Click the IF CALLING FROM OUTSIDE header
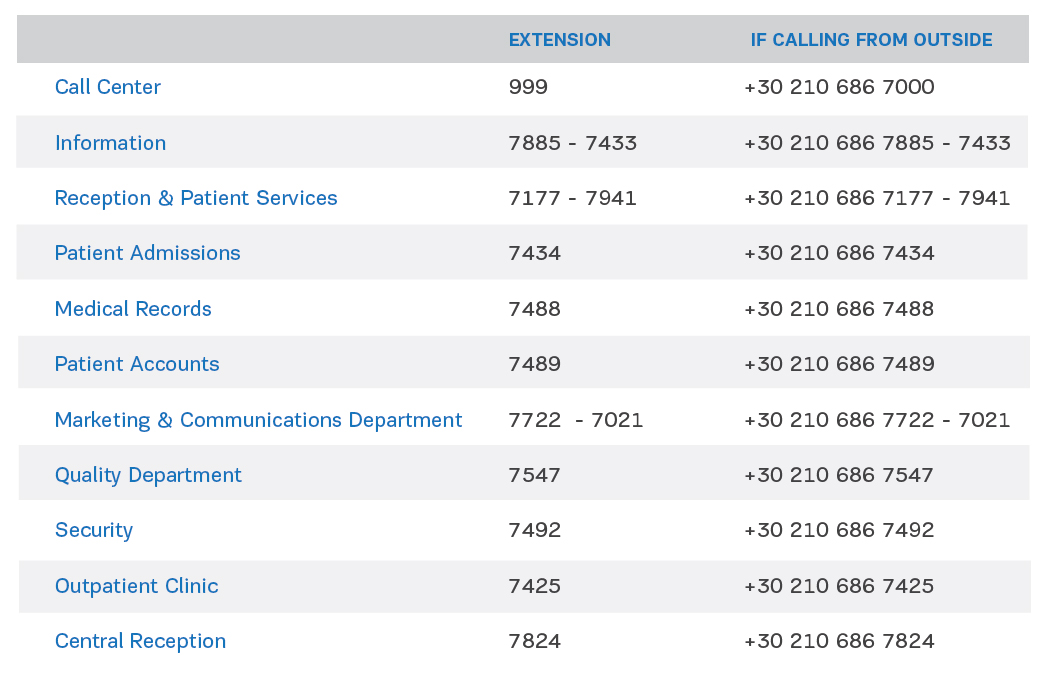 pos(871,40)
